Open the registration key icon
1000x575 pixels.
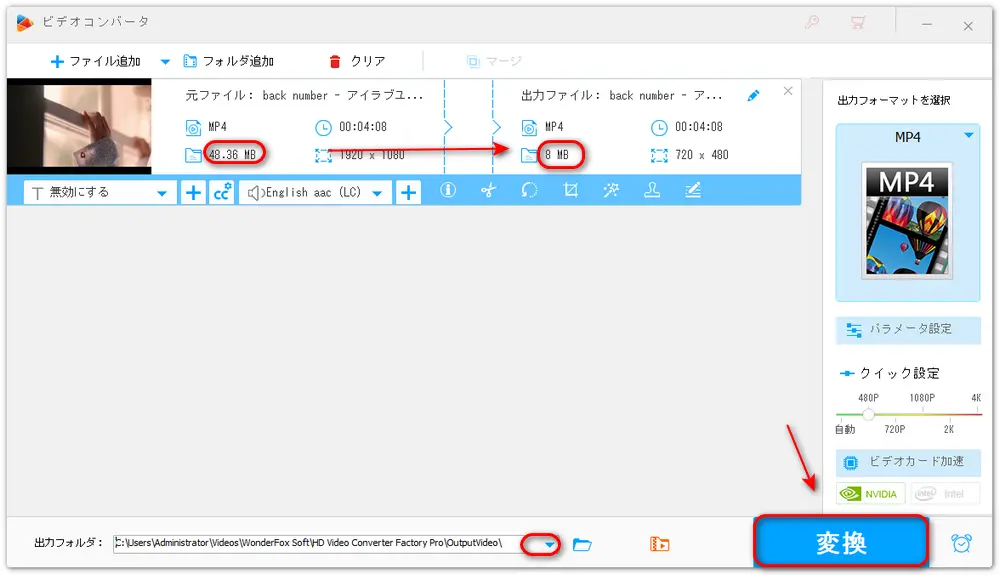point(812,23)
